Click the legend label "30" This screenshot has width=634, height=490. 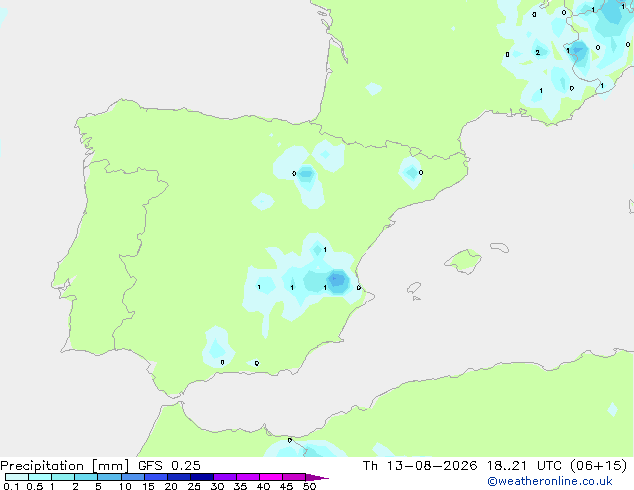pos(217,486)
